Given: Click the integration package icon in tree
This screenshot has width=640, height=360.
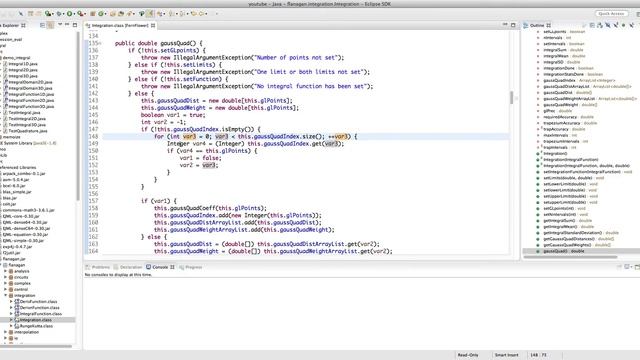Looking at the screenshot, I should coord(11,296).
